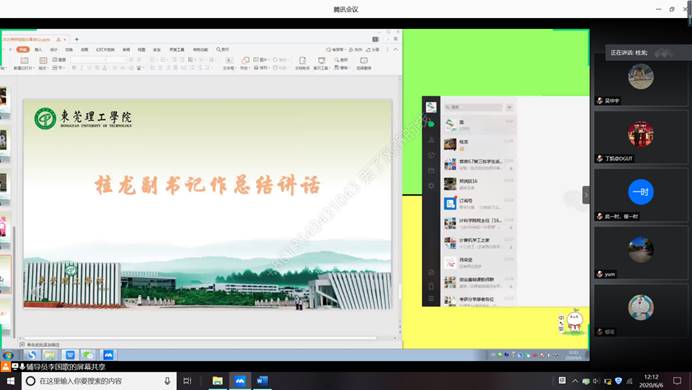692x390 pixels.
Task: Select the 一时 participant tile
Action: [641, 195]
